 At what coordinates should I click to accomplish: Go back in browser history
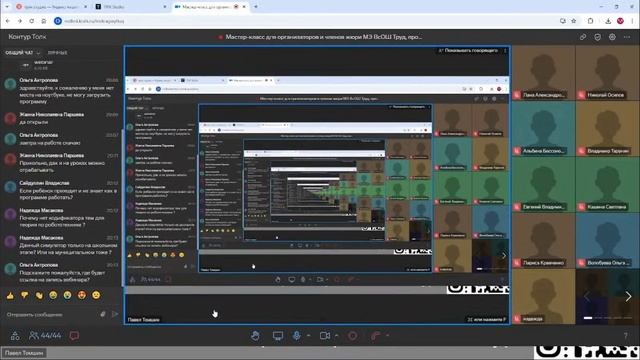[x=8, y=21]
